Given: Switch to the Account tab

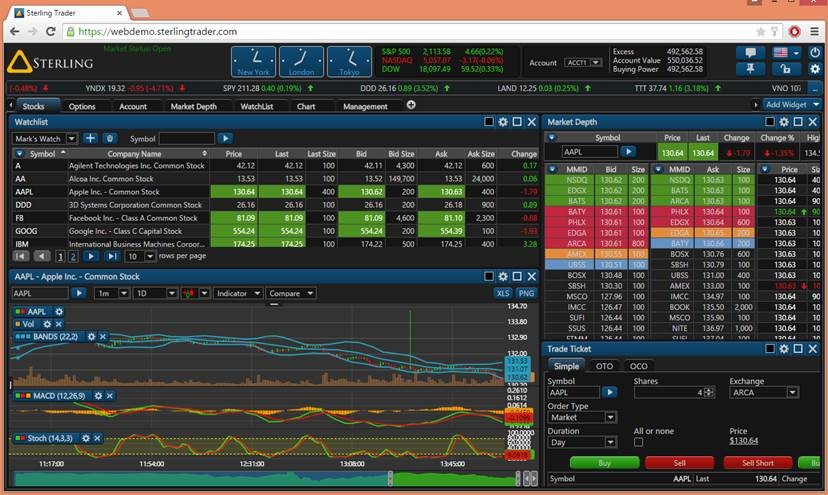Looking at the screenshot, I should tap(133, 106).
